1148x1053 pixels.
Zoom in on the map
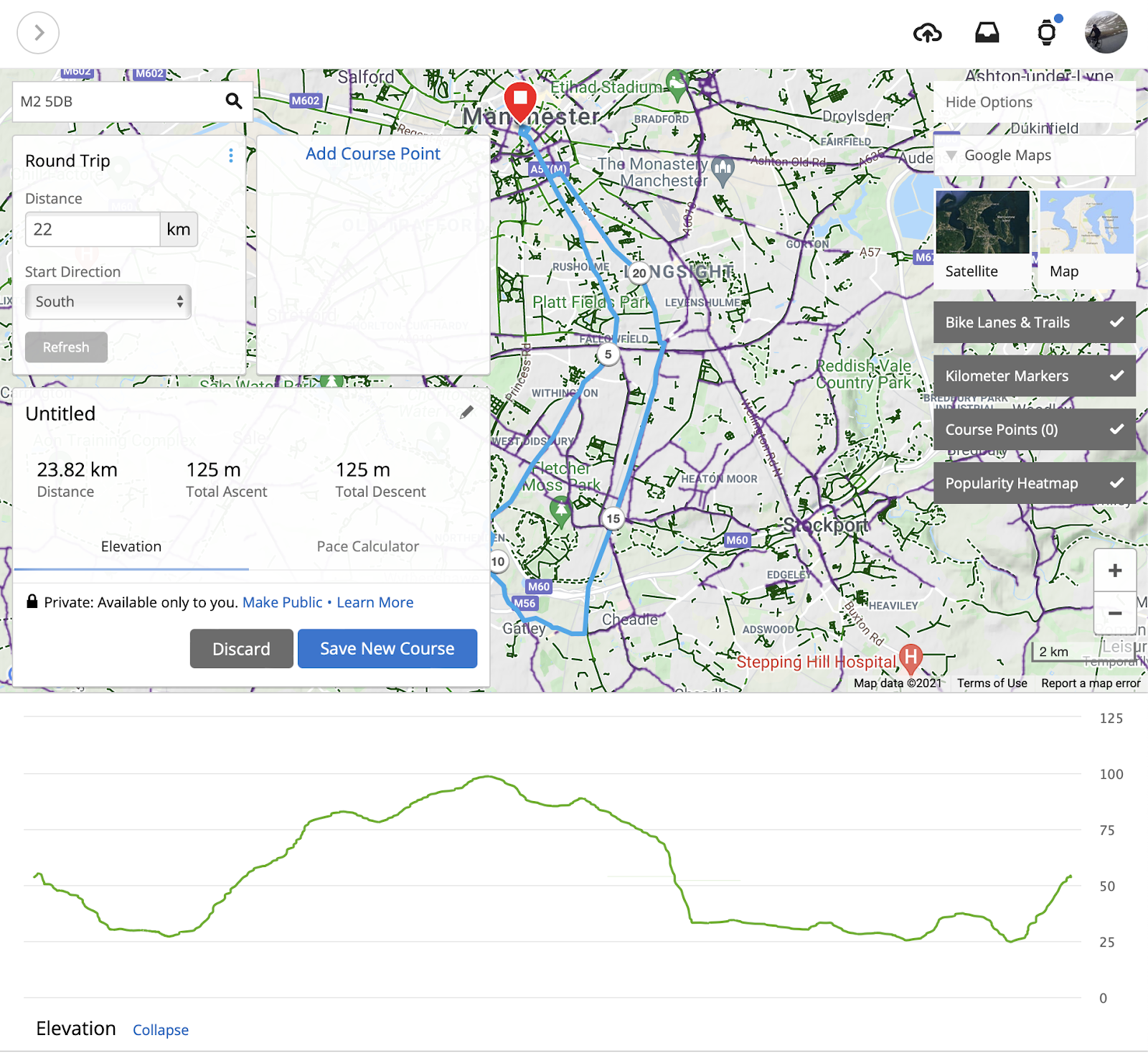point(1114,571)
